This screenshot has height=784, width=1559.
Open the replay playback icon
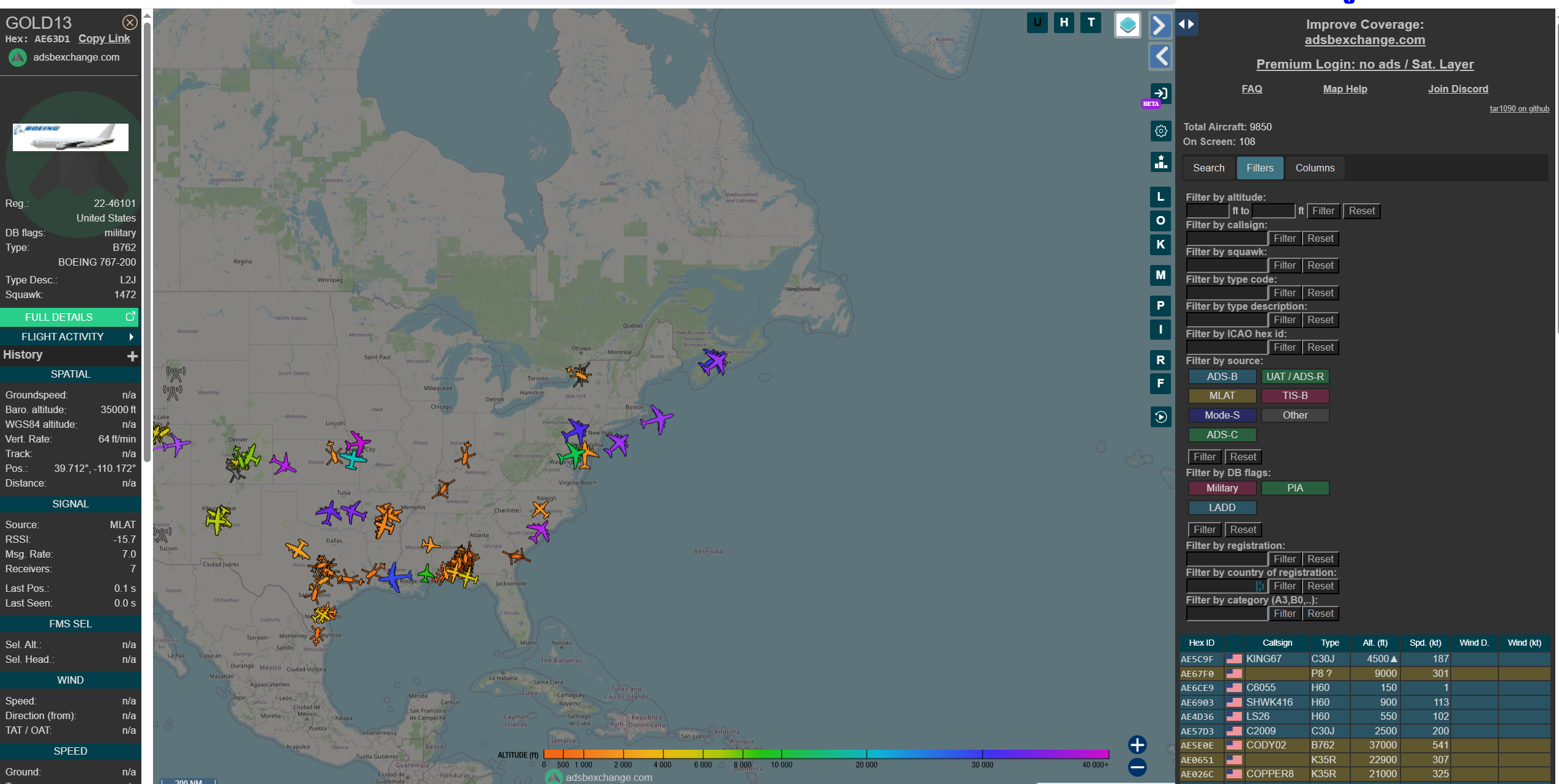(x=1161, y=417)
